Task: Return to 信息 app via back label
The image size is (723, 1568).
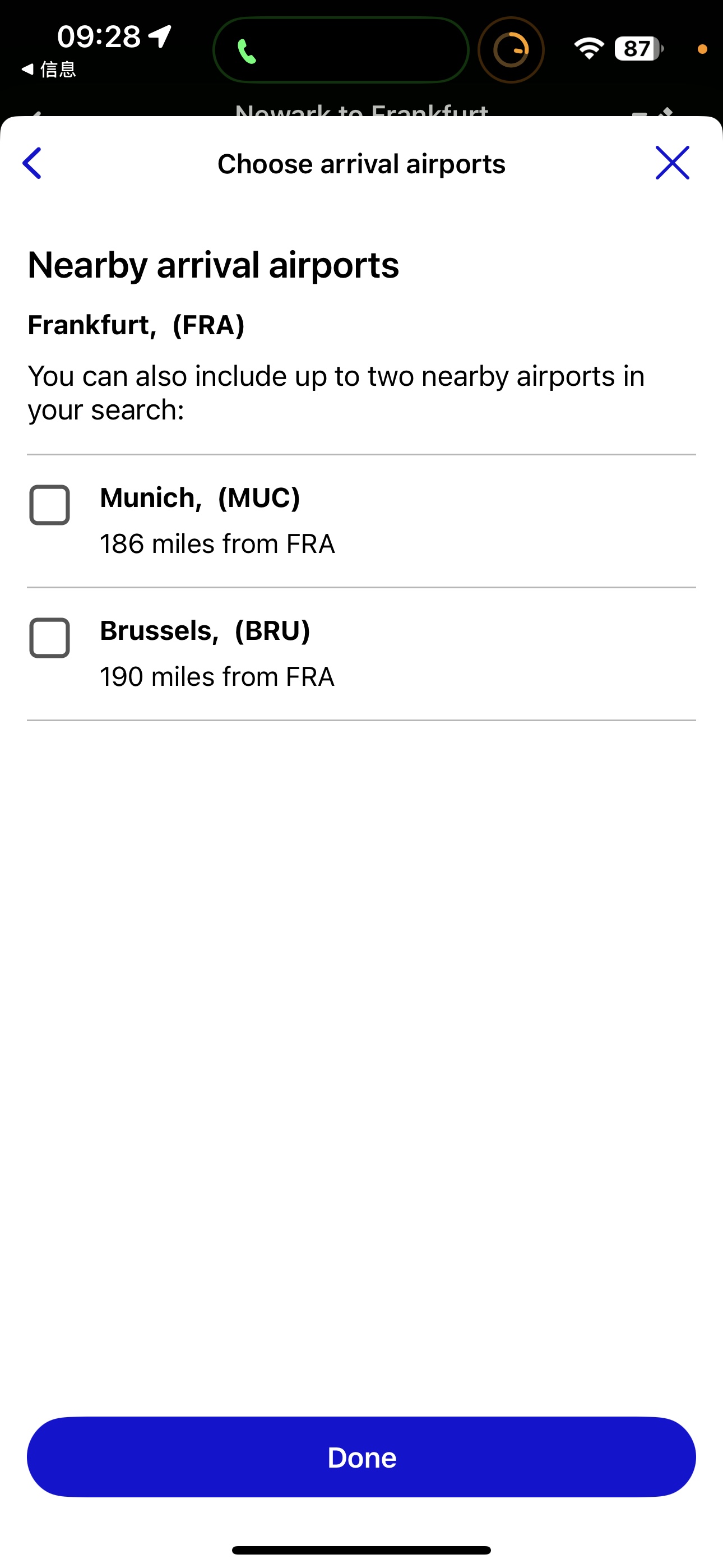Action: coord(49,70)
